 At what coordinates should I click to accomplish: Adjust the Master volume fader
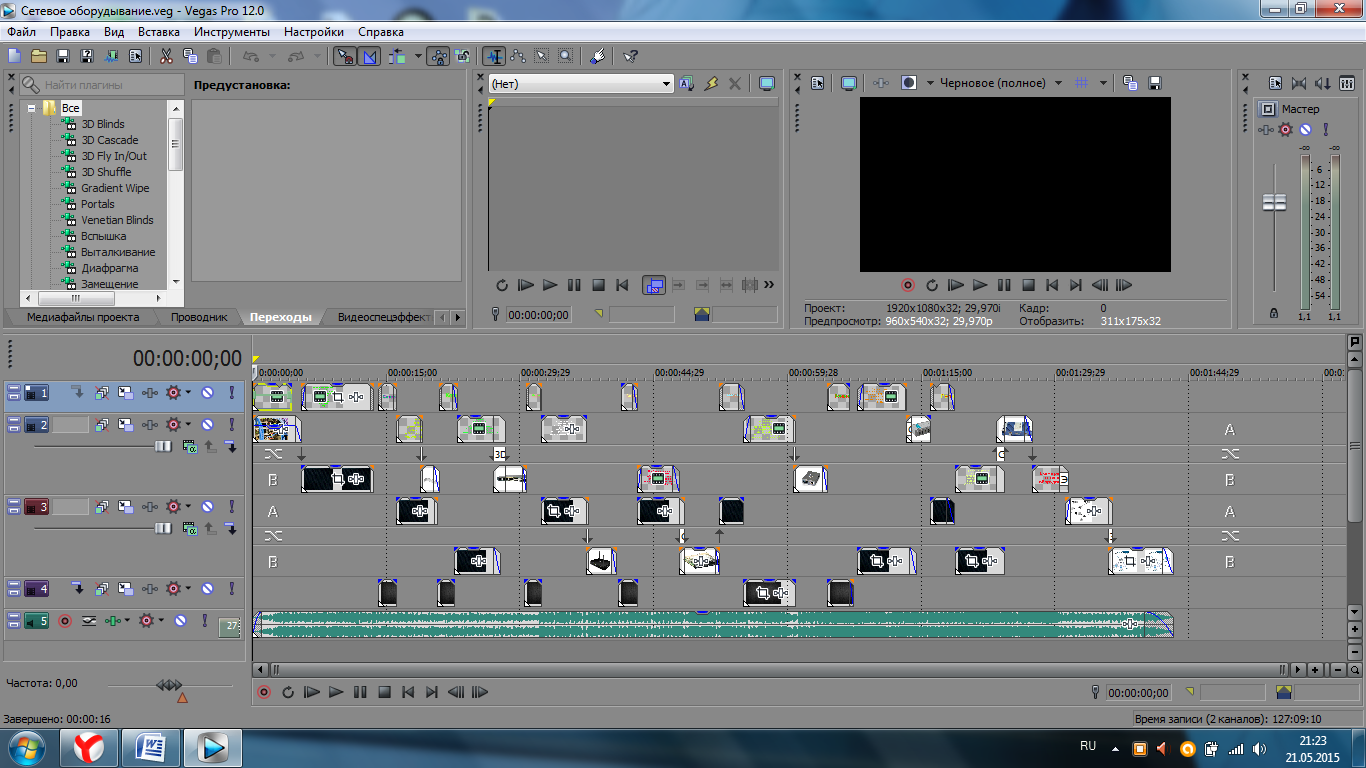1274,203
